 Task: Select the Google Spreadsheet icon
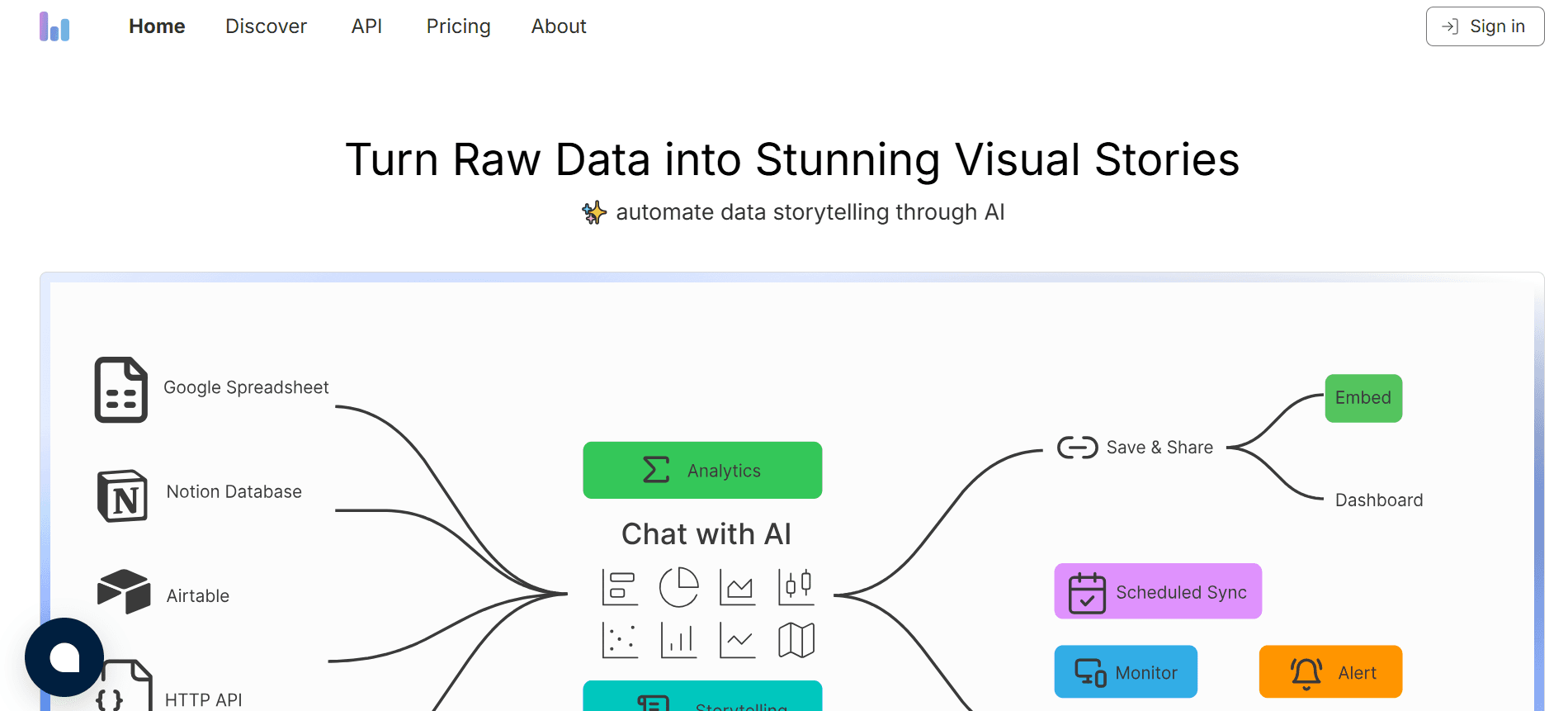pyautogui.click(x=120, y=391)
